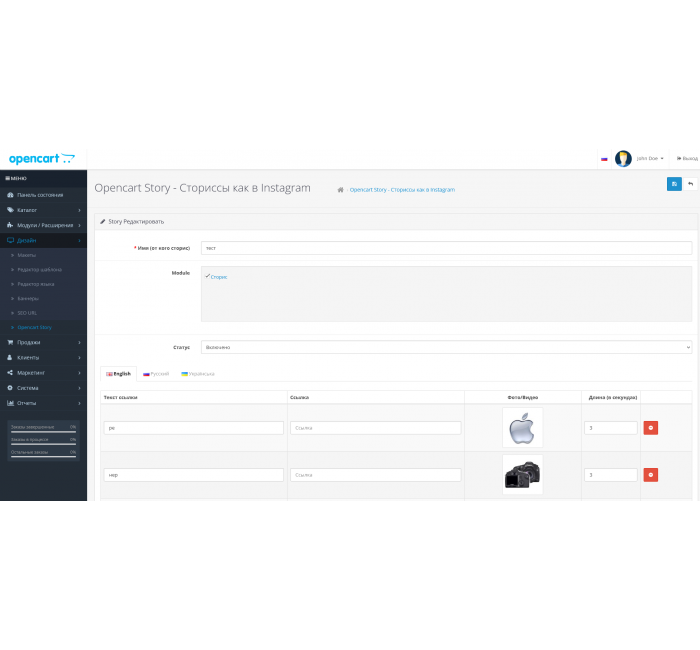
Task: Click the System gear icon
Action: (10, 388)
